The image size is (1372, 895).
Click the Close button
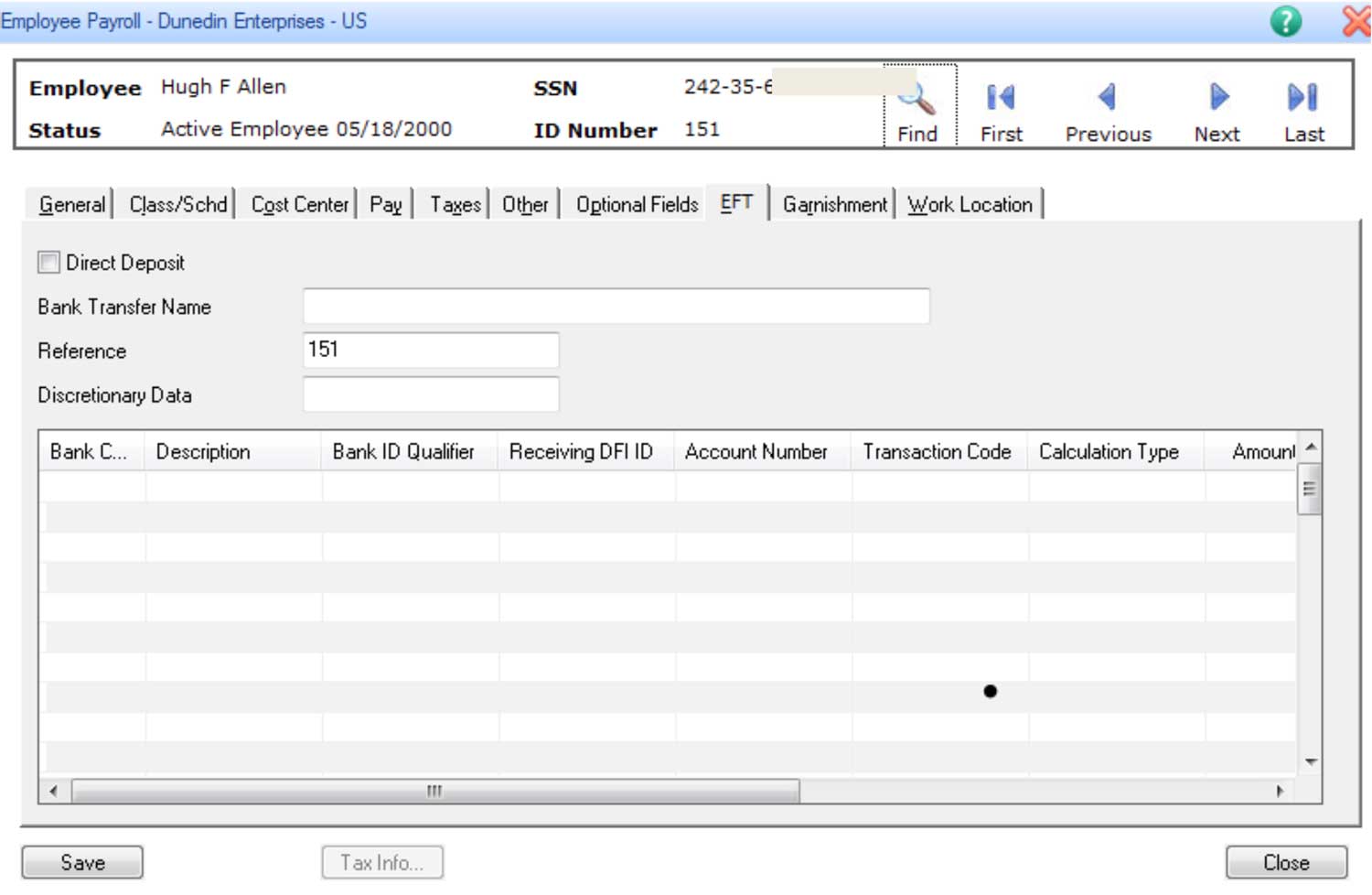[x=1286, y=862]
